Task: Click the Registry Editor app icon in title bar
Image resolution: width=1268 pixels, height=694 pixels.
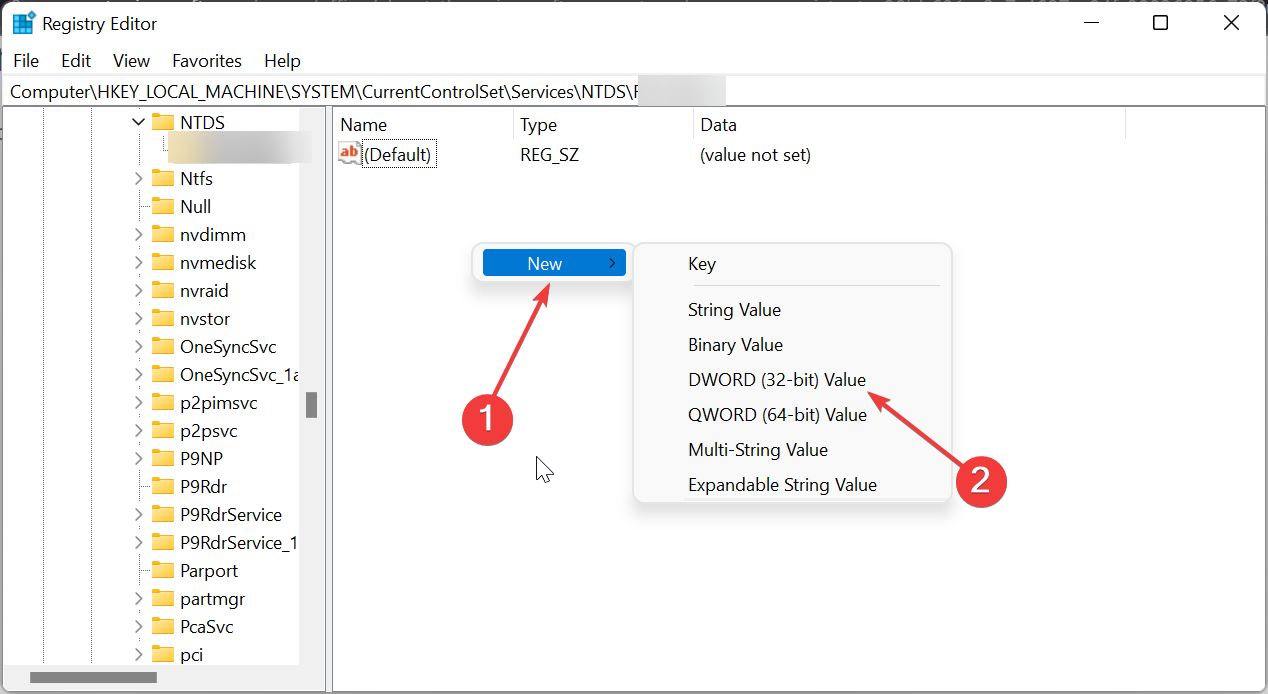Action: pyautogui.click(x=23, y=23)
